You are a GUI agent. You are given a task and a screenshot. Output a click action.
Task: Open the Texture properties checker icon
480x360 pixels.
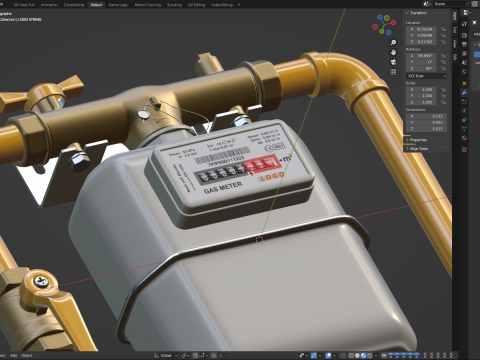click(464, 150)
